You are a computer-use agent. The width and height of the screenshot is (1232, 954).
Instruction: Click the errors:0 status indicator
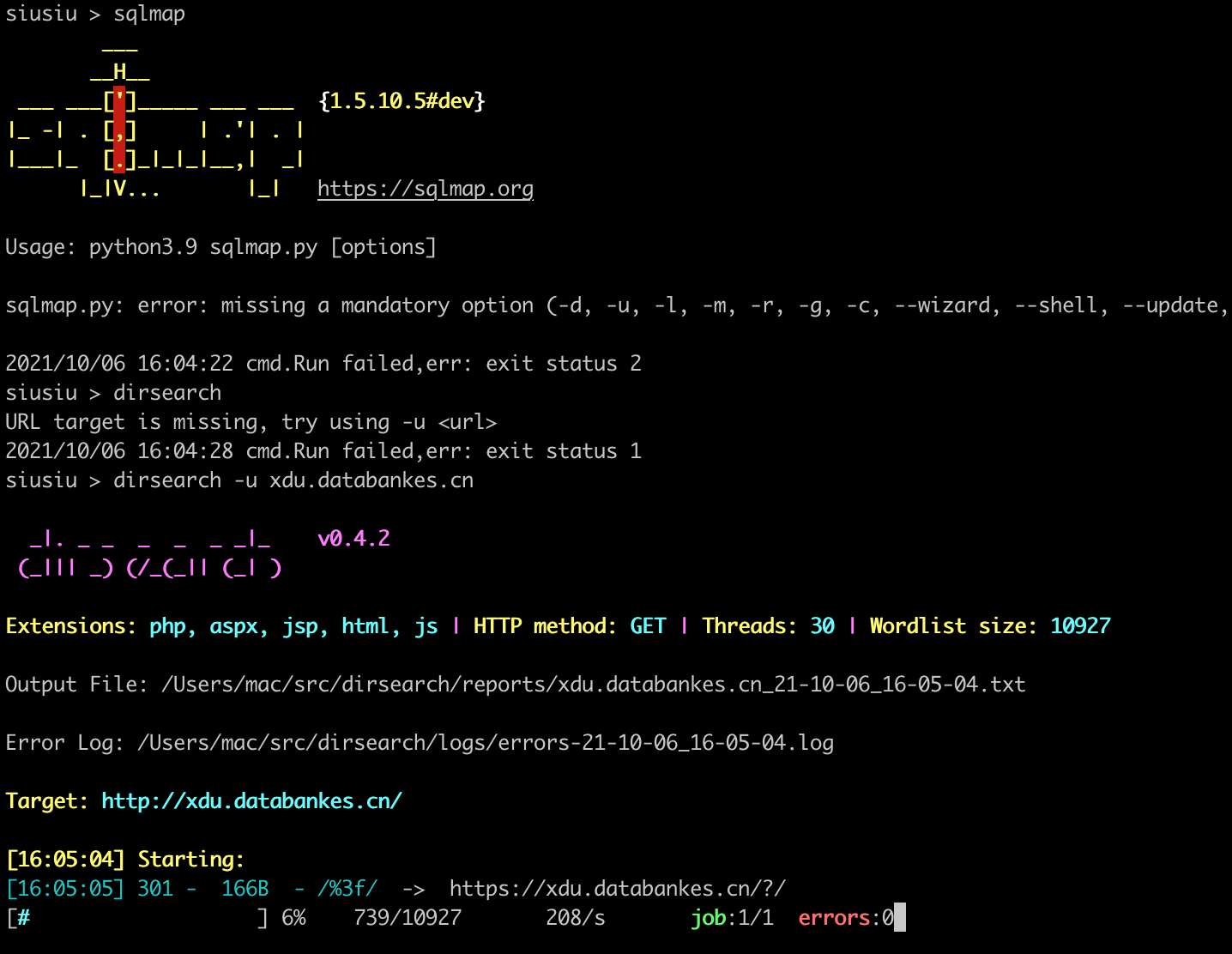click(x=847, y=917)
